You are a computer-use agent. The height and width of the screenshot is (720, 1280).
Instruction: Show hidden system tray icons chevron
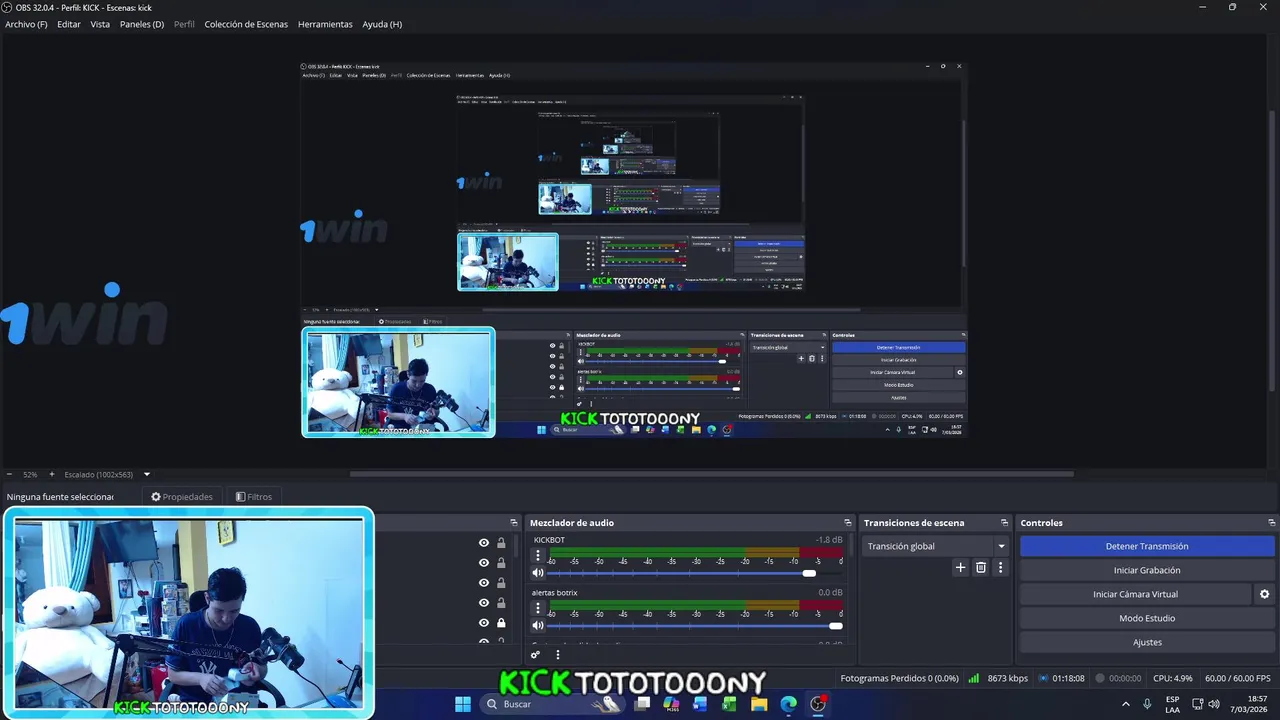point(1126,704)
